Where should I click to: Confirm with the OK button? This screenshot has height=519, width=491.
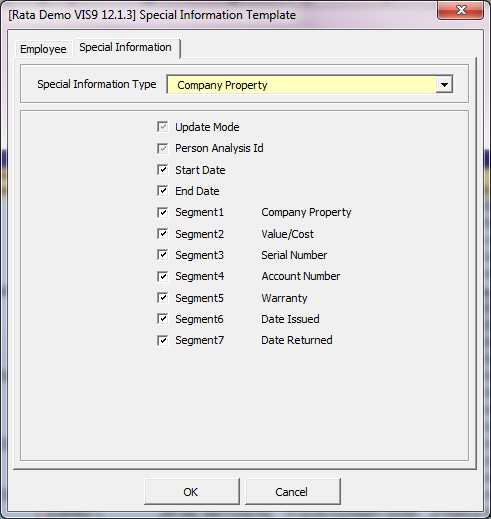click(x=192, y=491)
